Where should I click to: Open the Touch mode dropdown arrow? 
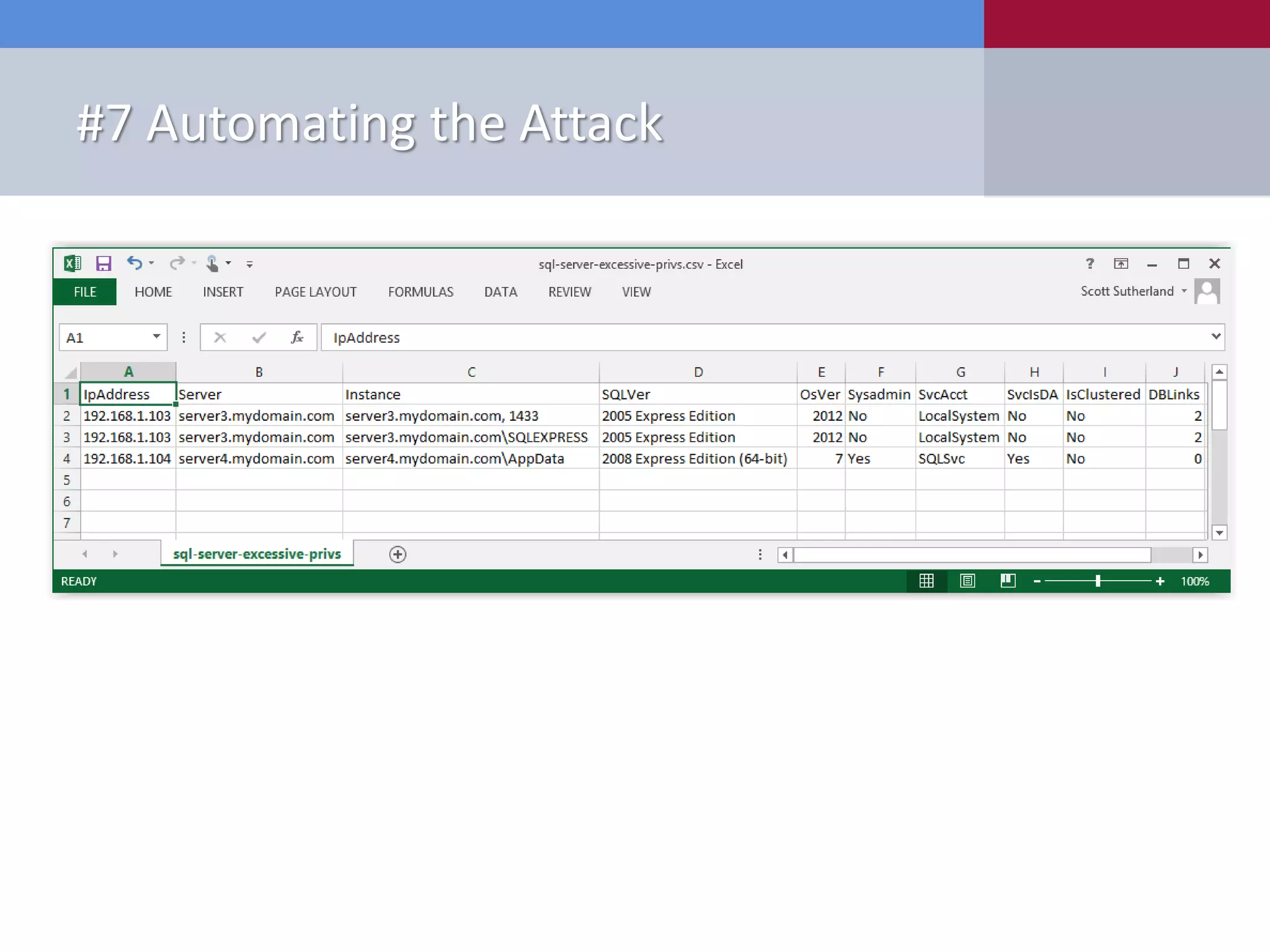point(228,263)
